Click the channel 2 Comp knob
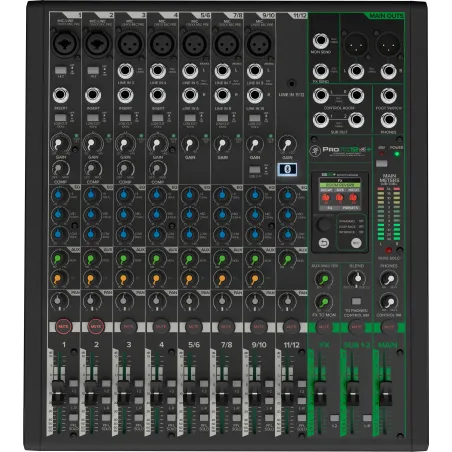Screen dimensions: 452x452 pos(92,169)
